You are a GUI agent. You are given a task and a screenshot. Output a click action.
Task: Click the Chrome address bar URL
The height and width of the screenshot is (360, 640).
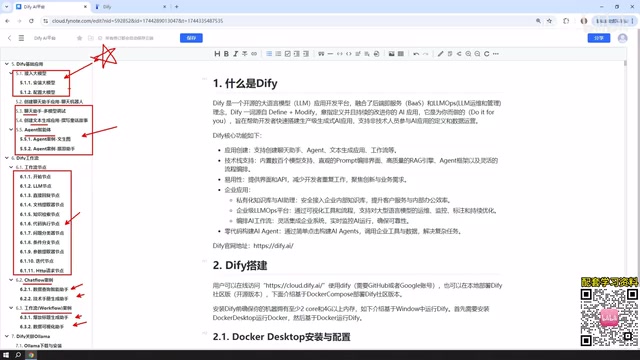click(x=137, y=21)
